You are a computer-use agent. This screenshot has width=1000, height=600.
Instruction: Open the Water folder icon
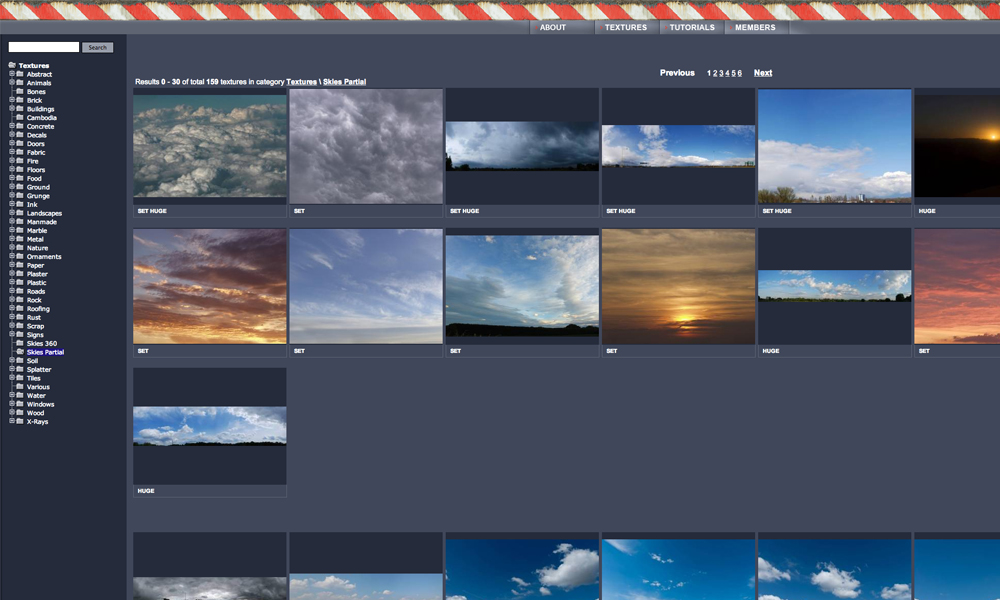pyautogui.click(x=20, y=395)
